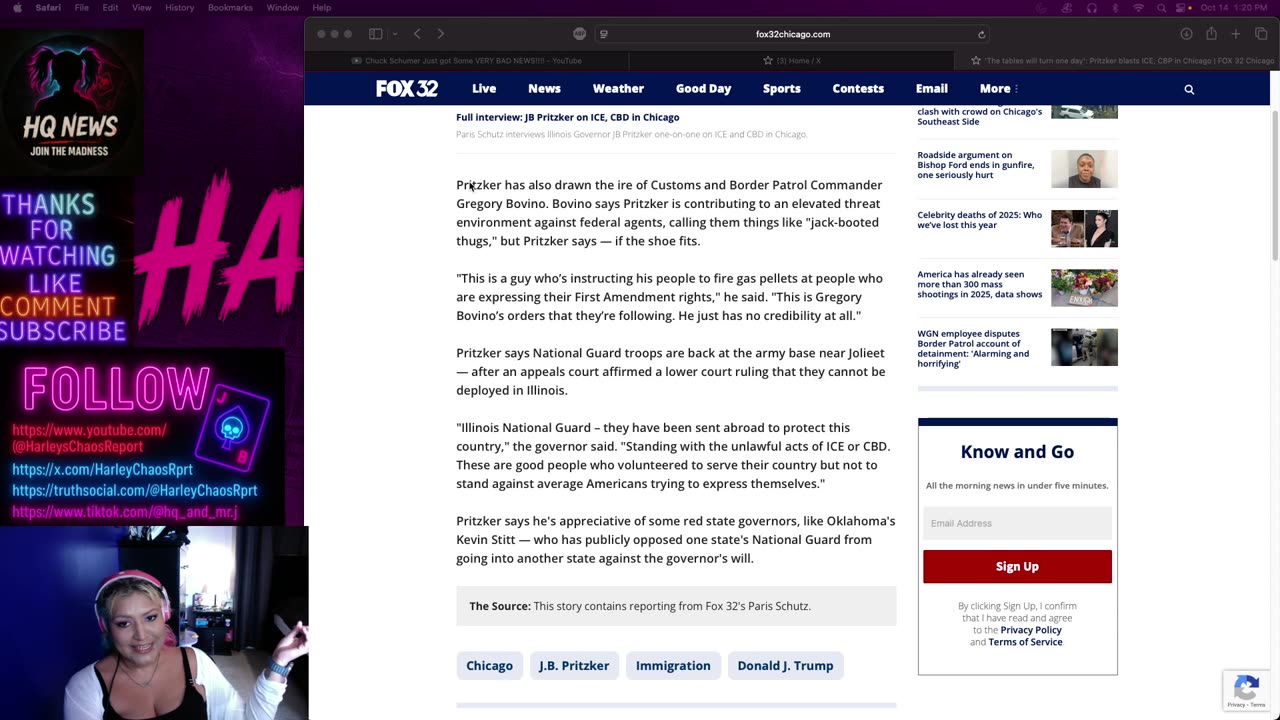Go forward with the Safari forward arrow
The image size is (1280, 720).
coord(440,34)
